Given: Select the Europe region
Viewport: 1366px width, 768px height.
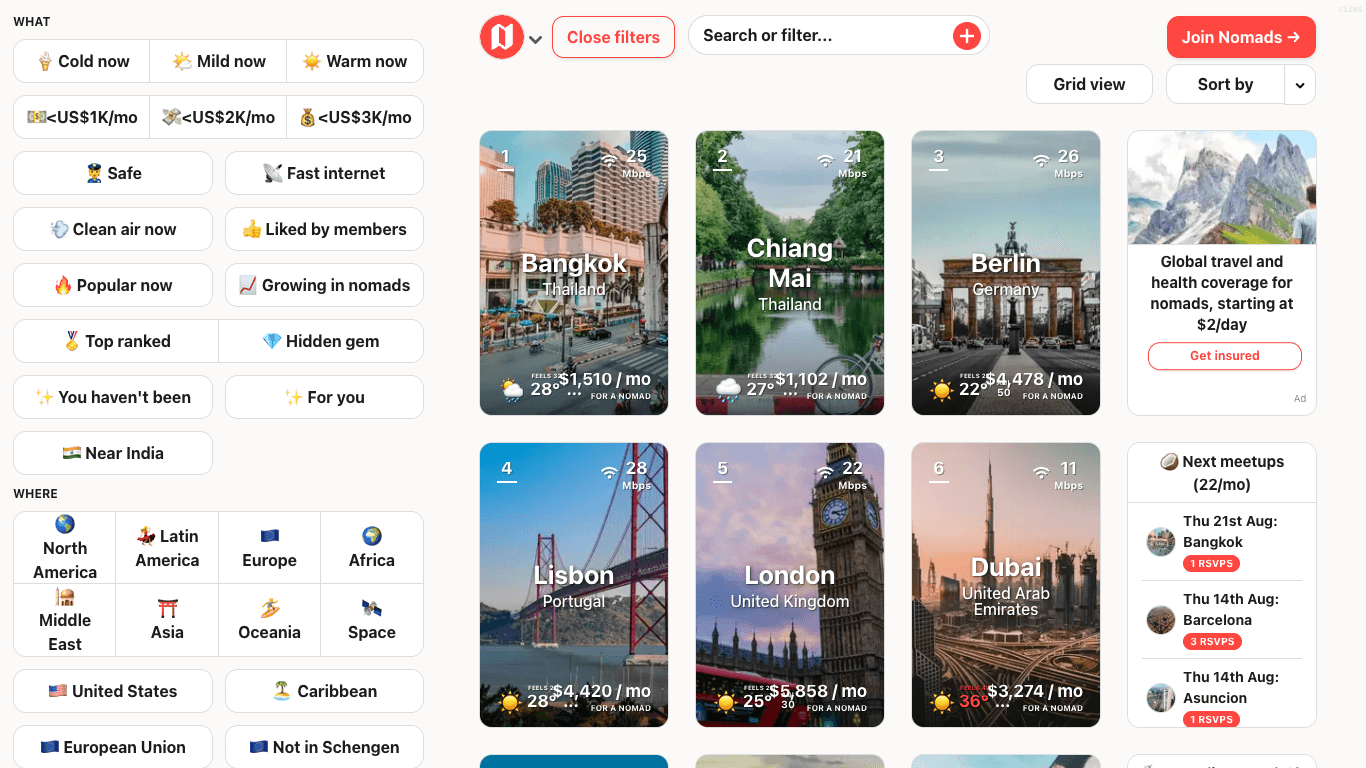Looking at the screenshot, I should (x=269, y=547).
